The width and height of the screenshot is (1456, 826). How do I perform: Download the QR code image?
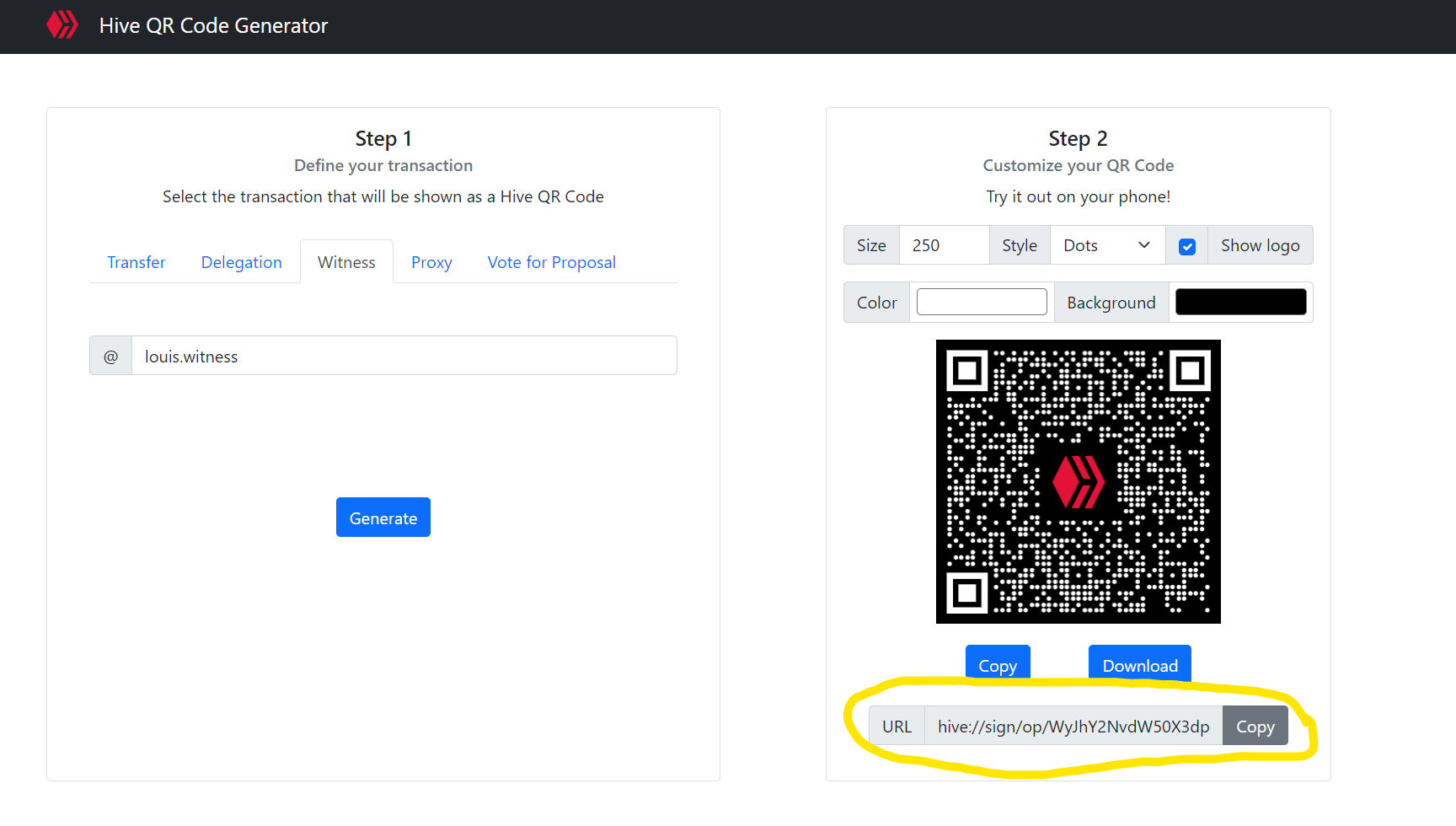click(x=1140, y=664)
